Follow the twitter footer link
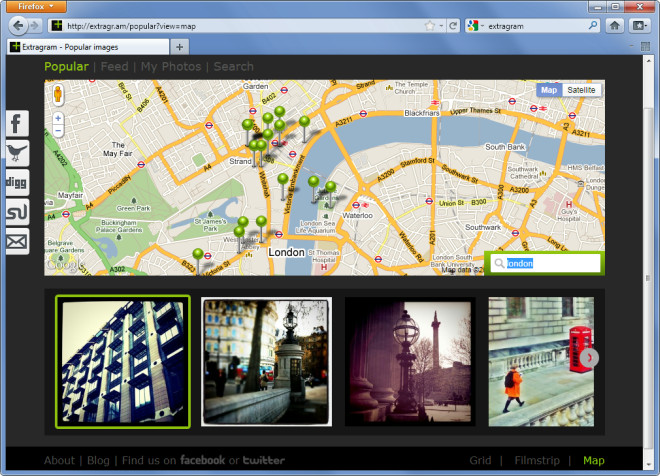This screenshot has height=476, width=660. [x=264, y=460]
